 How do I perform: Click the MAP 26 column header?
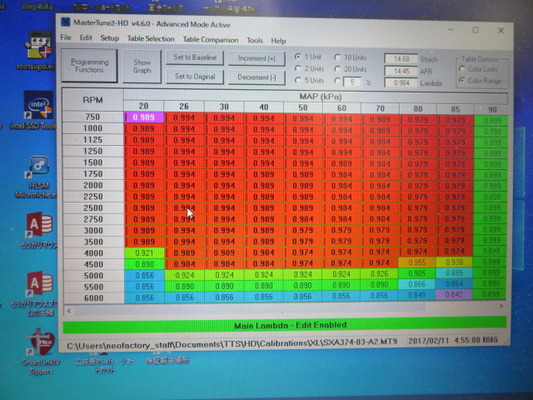tap(184, 106)
